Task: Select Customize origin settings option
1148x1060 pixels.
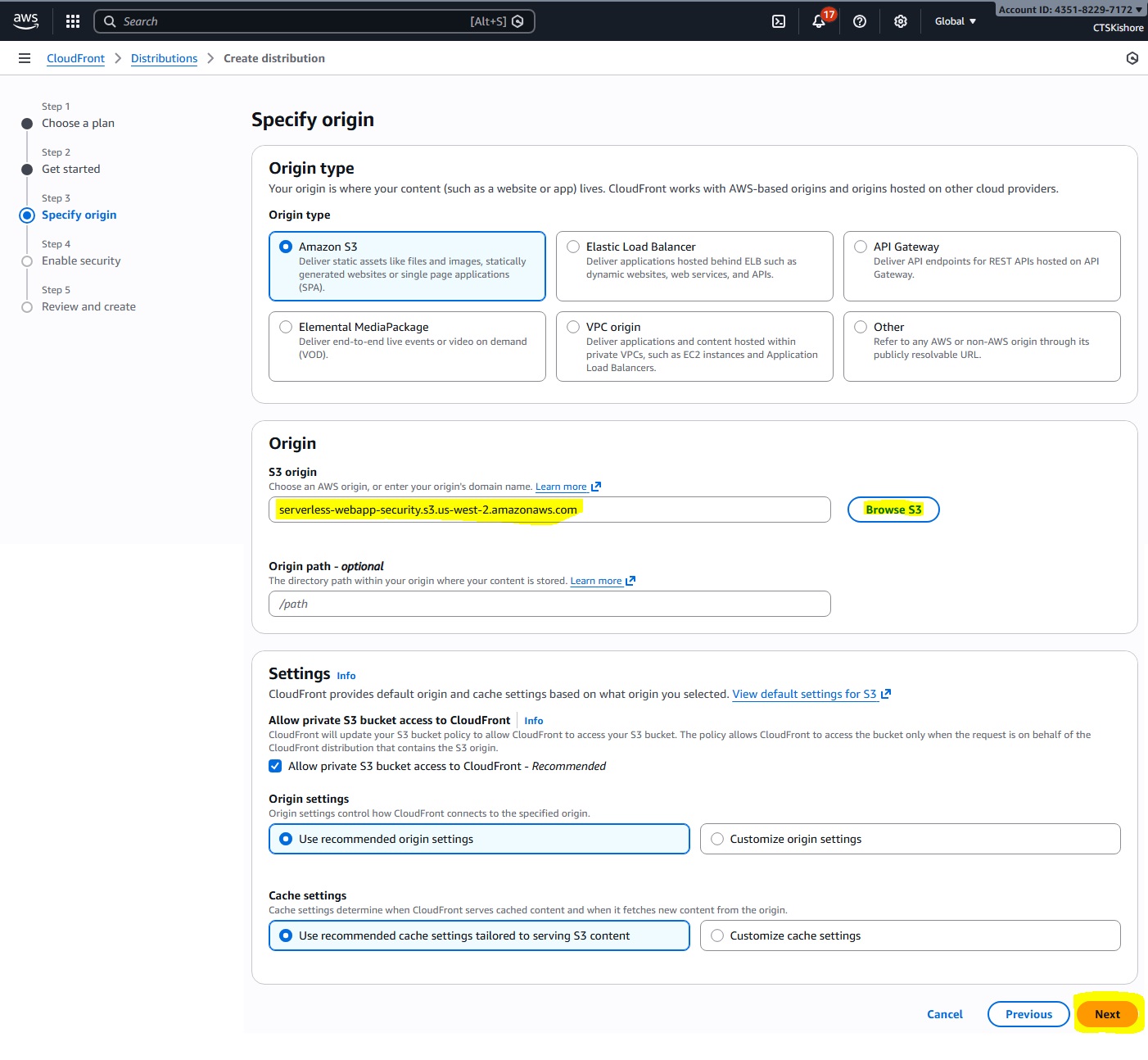Action: (x=717, y=839)
